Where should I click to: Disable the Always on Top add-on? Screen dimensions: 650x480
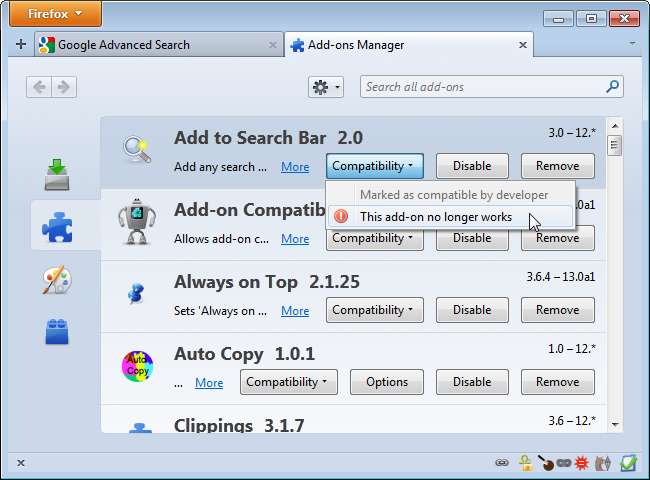point(472,310)
